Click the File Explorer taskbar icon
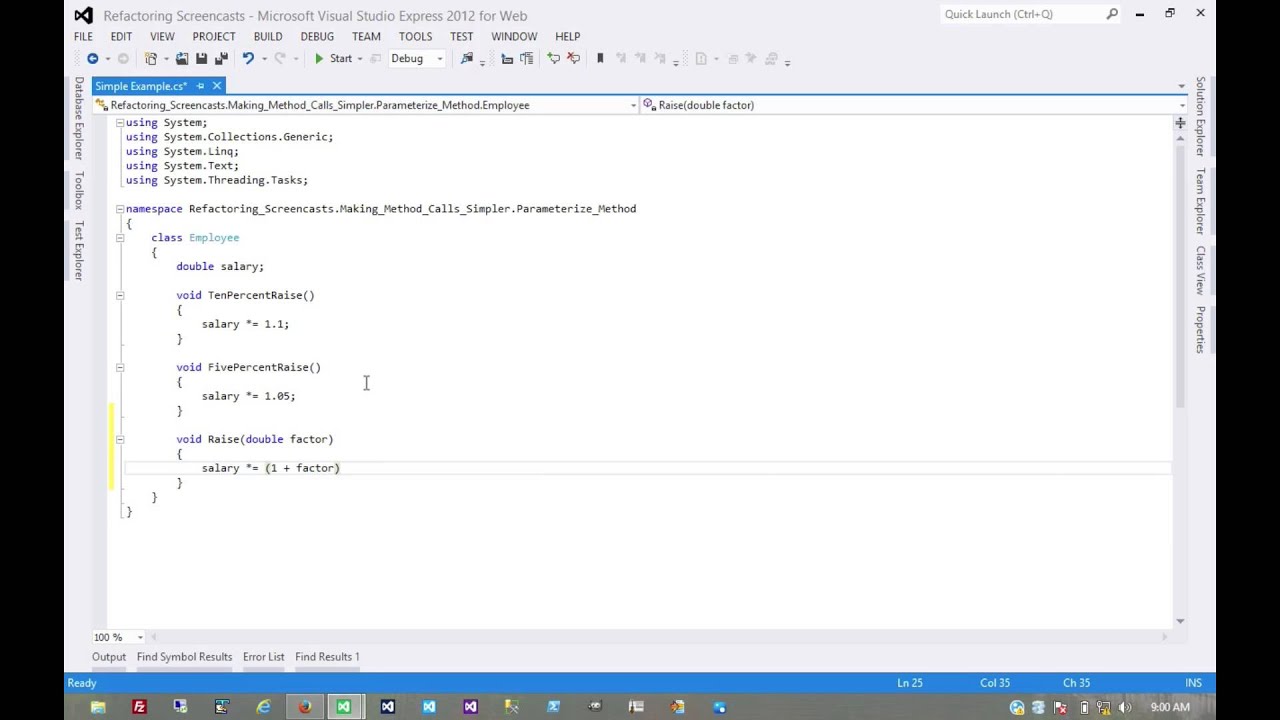 (x=98, y=707)
